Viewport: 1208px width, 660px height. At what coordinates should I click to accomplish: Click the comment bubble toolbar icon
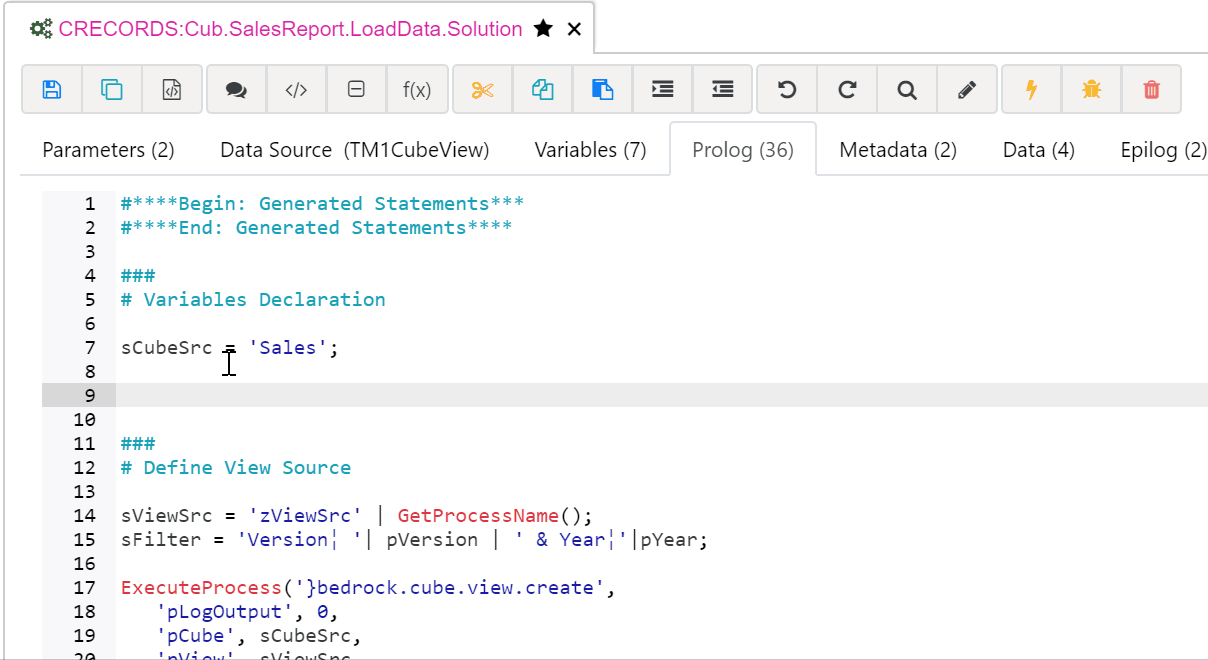[236, 90]
